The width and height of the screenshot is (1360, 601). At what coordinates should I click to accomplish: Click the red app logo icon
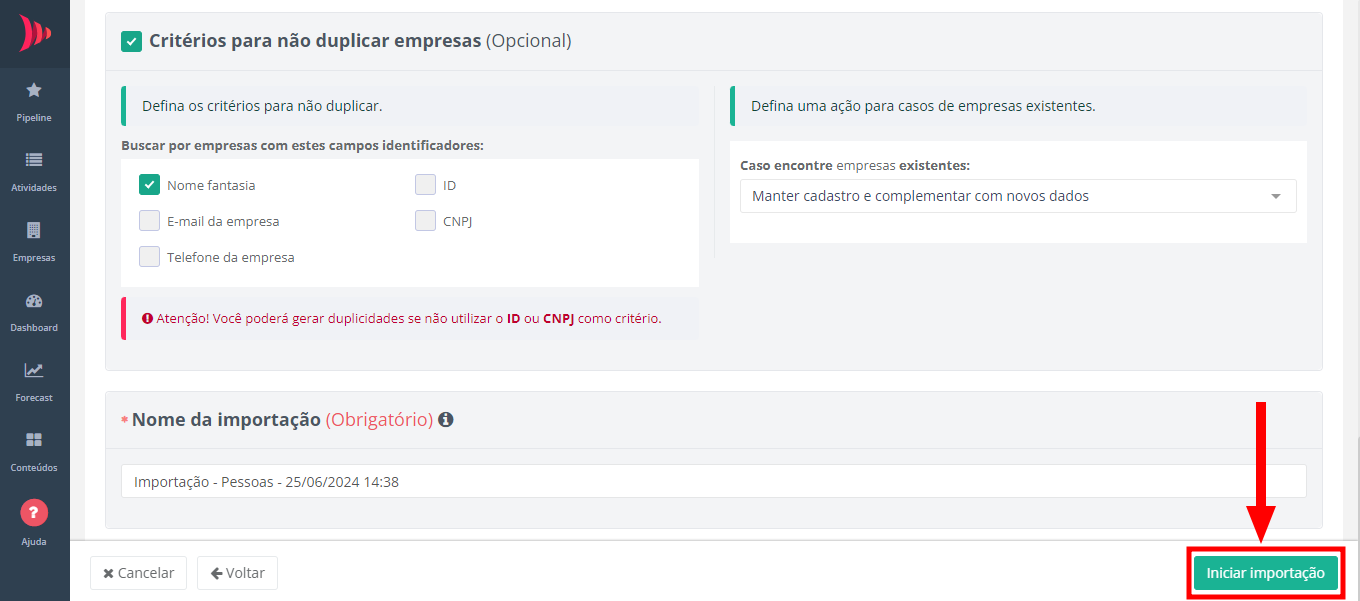pos(34,33)
